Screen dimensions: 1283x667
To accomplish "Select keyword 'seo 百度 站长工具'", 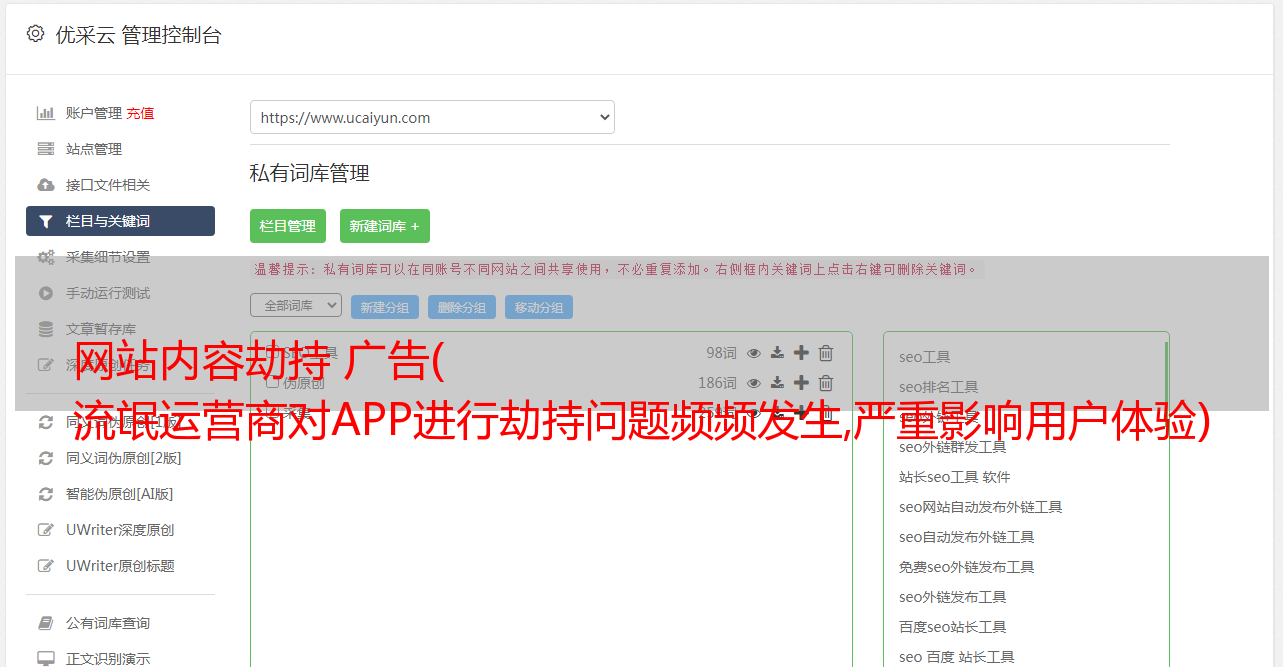I will pos(957,657).
